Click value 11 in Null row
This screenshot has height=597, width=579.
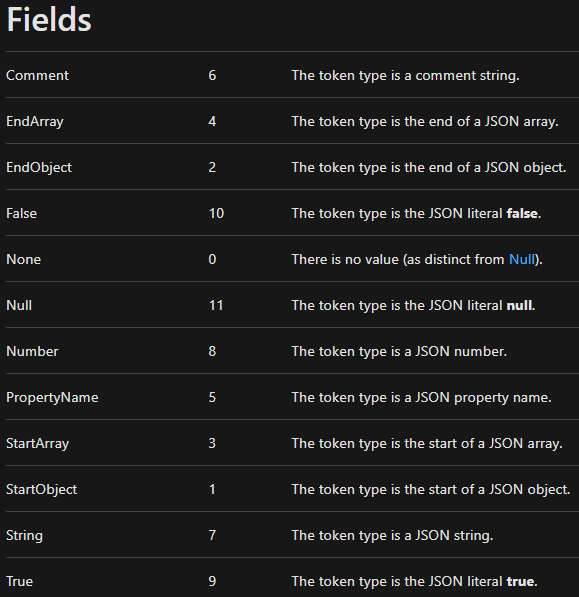(216, 305)
